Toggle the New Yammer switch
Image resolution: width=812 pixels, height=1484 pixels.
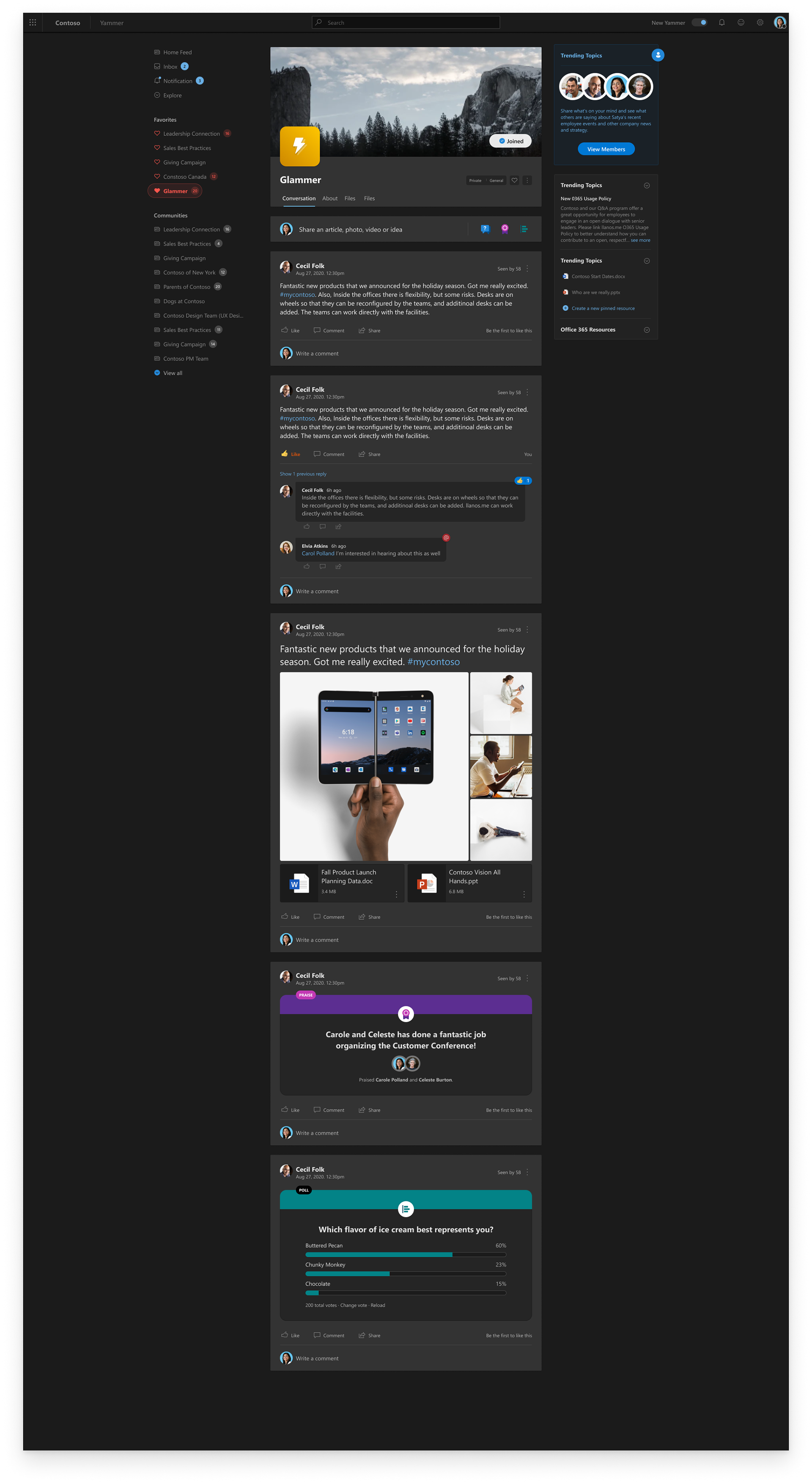[x=699, y=22]
